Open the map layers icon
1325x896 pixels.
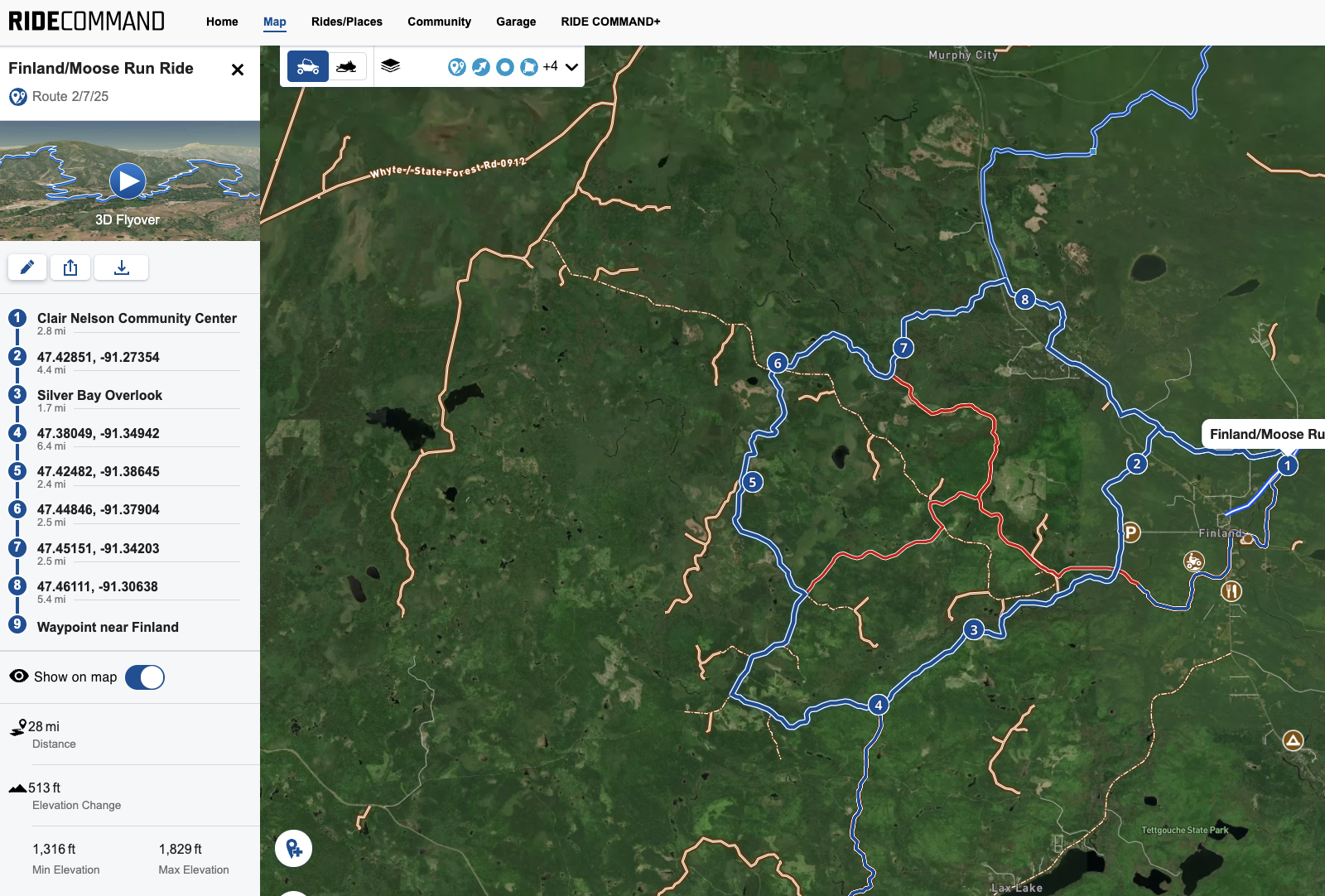[x=391, y=65]
